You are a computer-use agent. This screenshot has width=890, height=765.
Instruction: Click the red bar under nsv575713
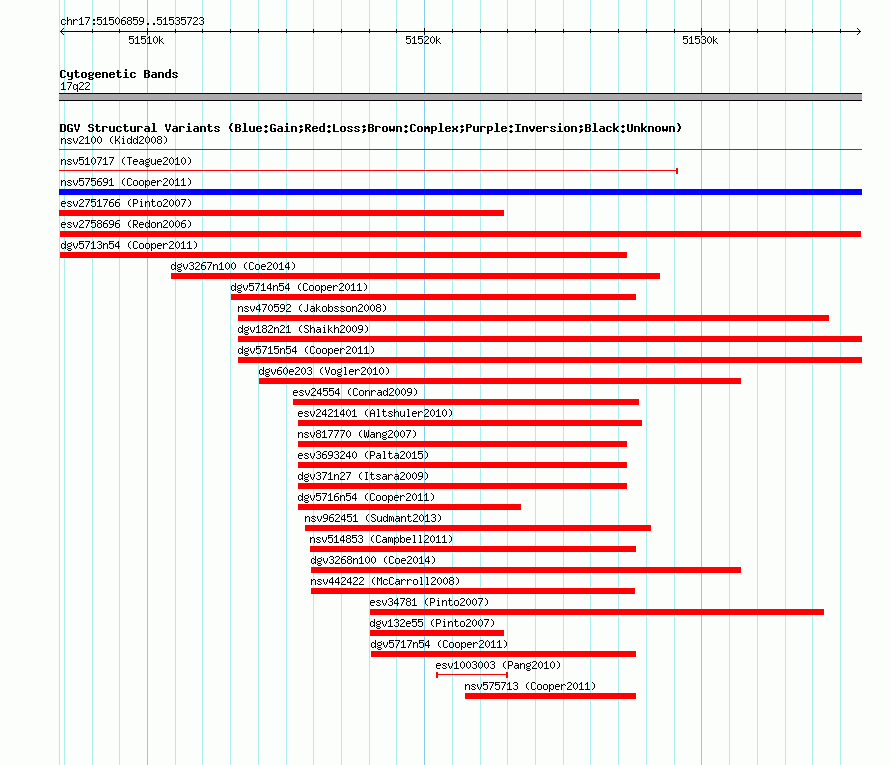551,696
